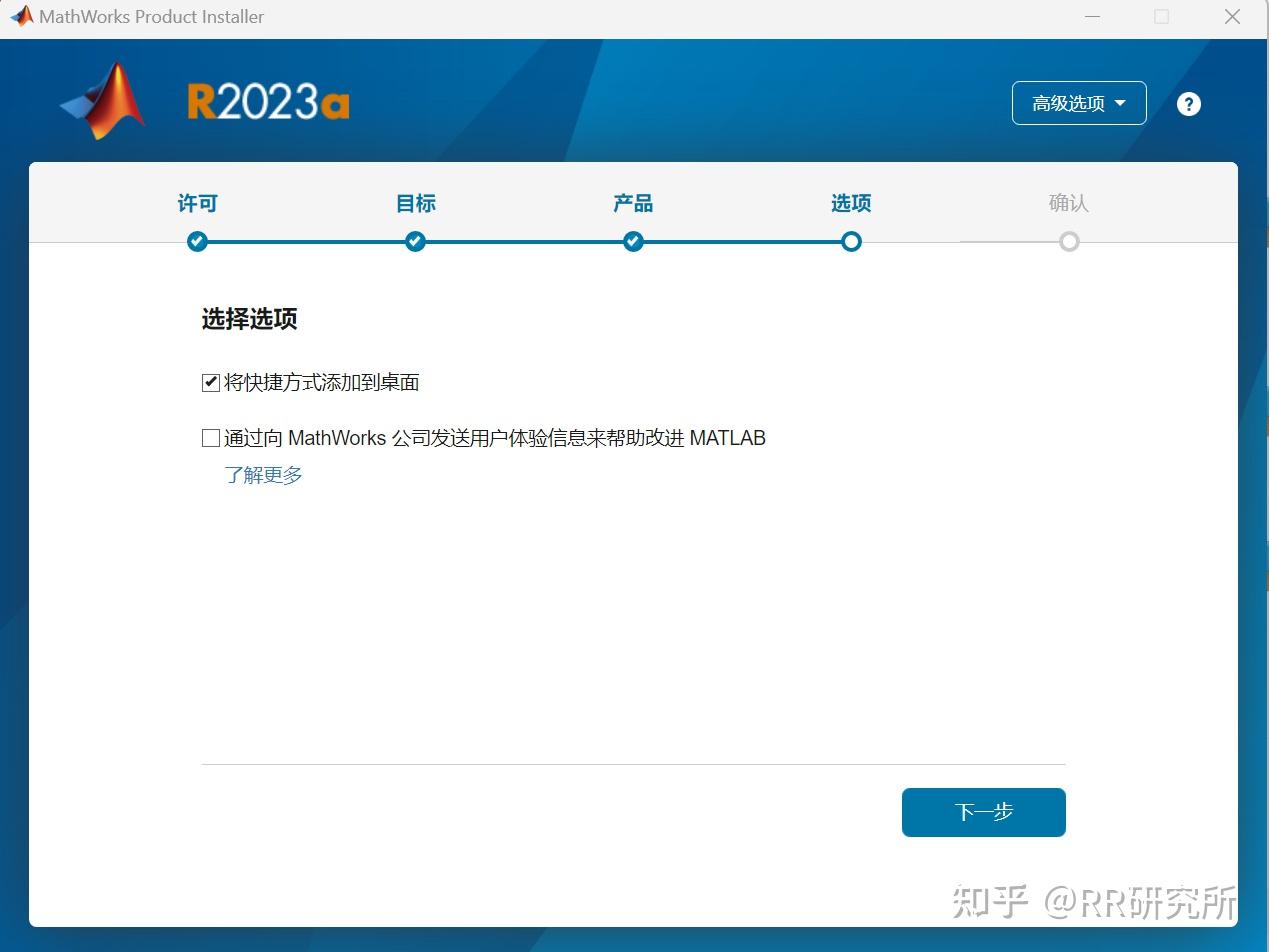The height and width of the screenshot is (952, 1269).
Task: Go back to the 目标 step
Action: pos(415,204)
